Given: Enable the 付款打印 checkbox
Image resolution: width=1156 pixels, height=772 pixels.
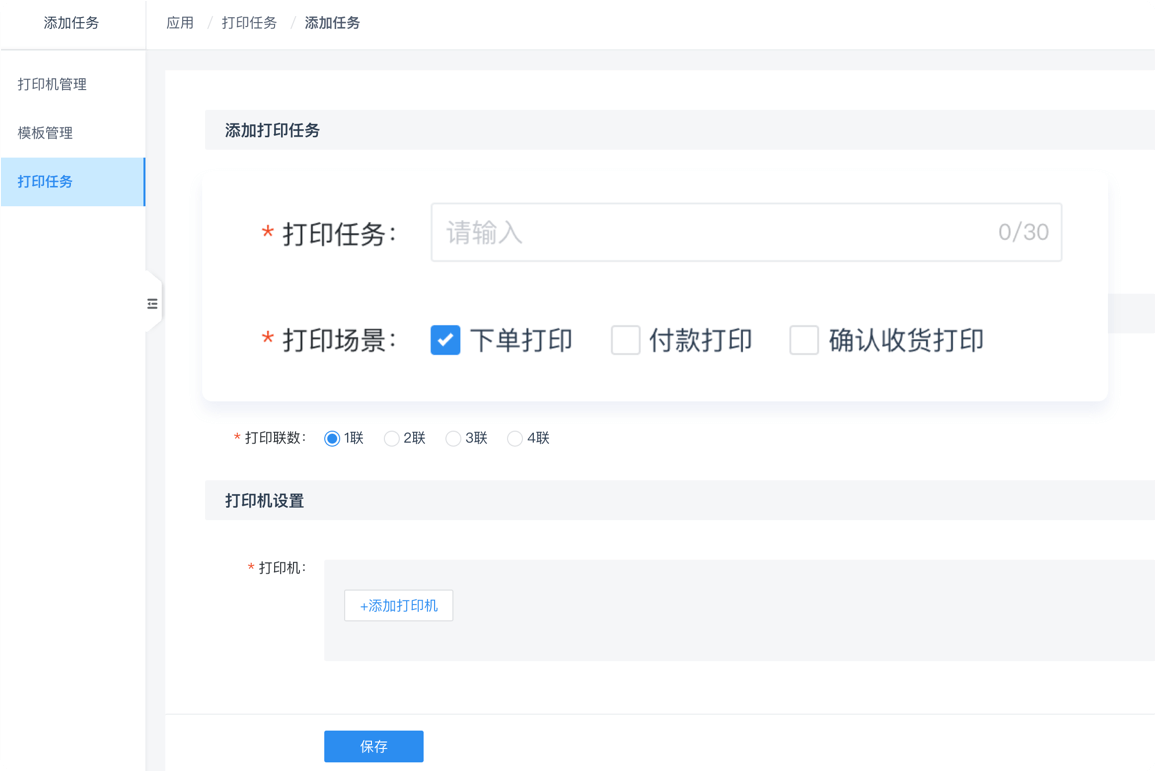Looking at the screenshot, I should click(626, 341).
